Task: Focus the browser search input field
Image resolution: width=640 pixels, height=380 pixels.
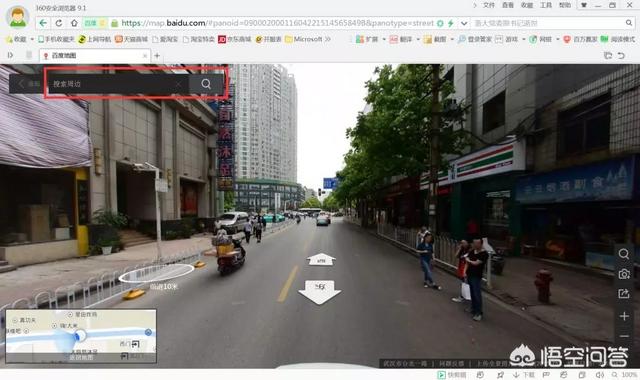Action: point(548,23)
